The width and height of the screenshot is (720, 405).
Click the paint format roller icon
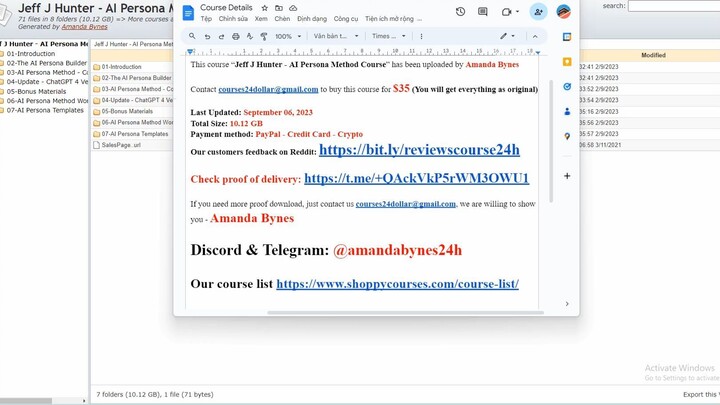point(263,36)
